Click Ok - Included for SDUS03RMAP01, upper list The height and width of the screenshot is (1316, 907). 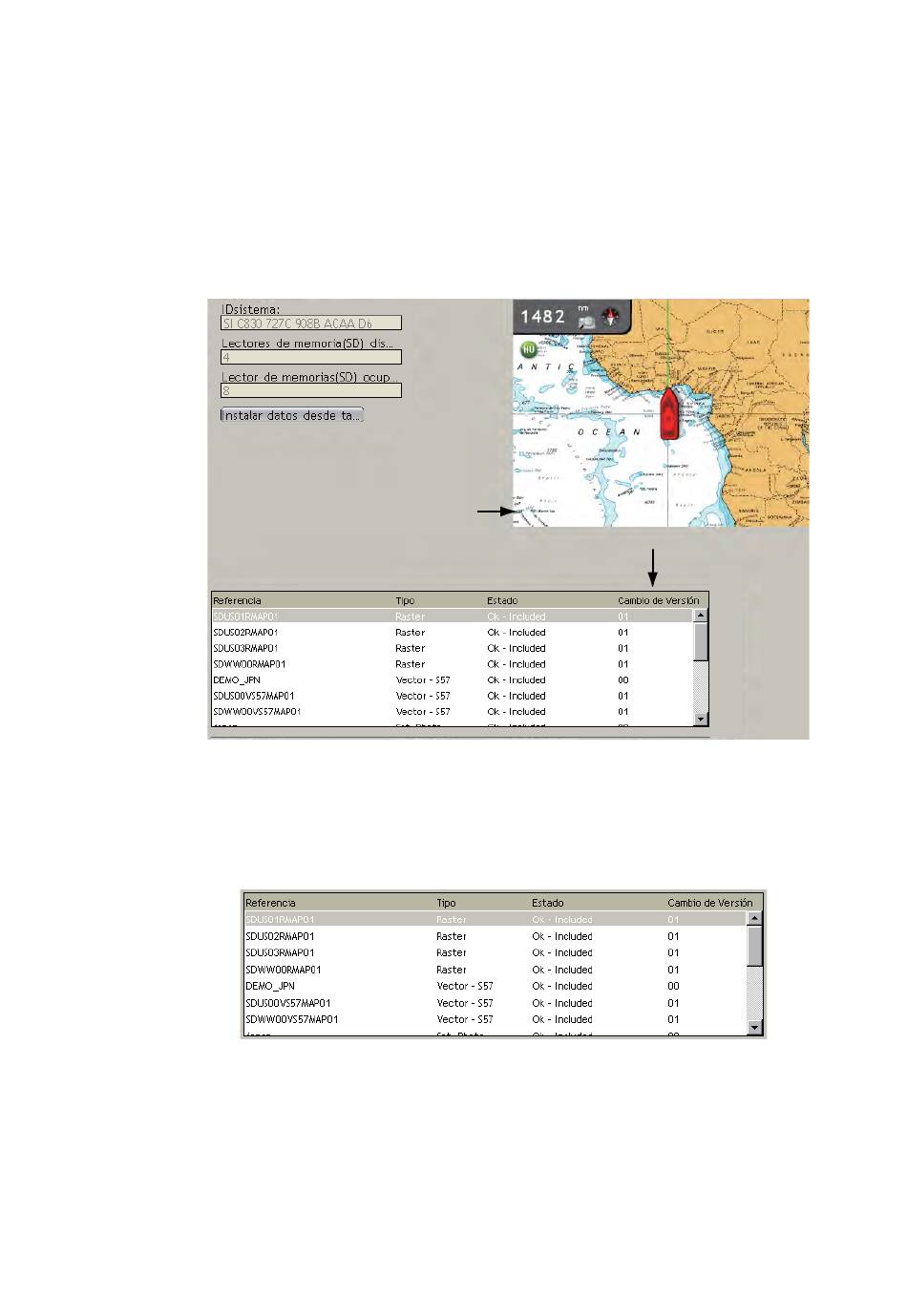(517, 648)
